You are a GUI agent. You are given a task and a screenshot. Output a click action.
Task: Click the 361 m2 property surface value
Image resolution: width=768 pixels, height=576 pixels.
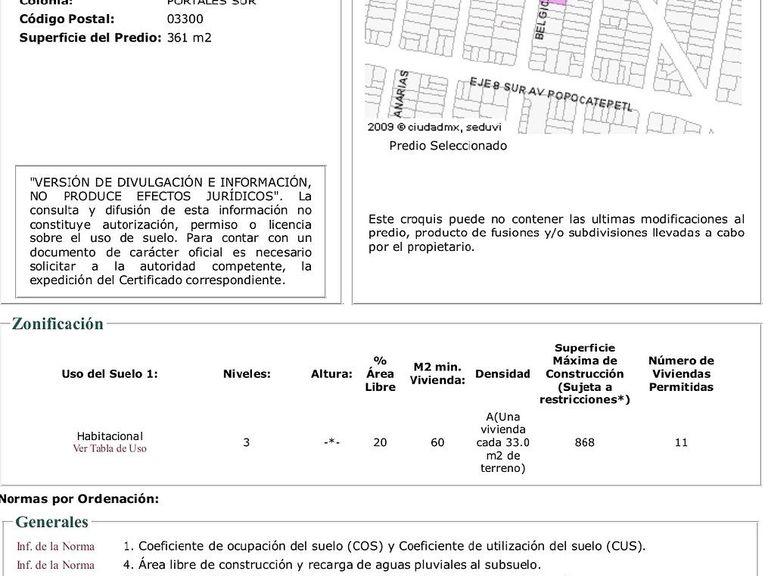pos(189,38)
